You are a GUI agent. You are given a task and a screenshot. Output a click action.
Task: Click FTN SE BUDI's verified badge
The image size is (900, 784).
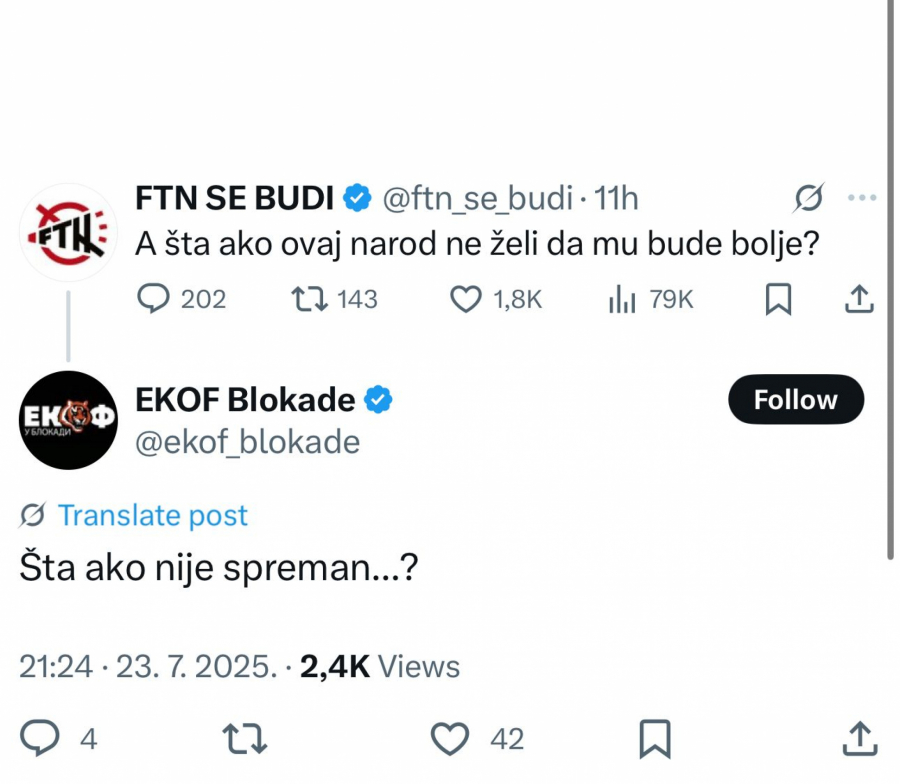coord(356,198)
